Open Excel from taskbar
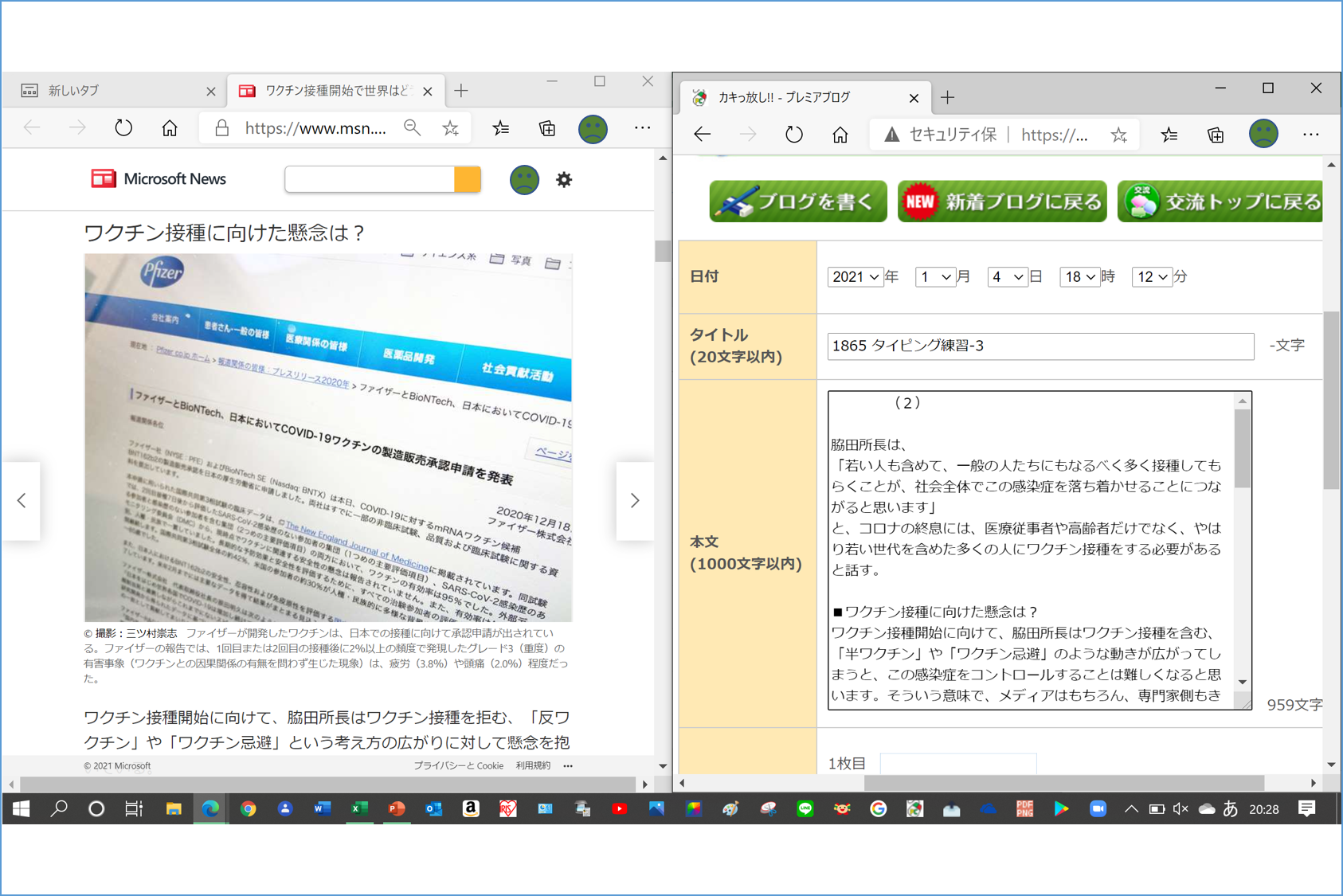Screen dimensions: 1343x896 (x=359, y=809)
